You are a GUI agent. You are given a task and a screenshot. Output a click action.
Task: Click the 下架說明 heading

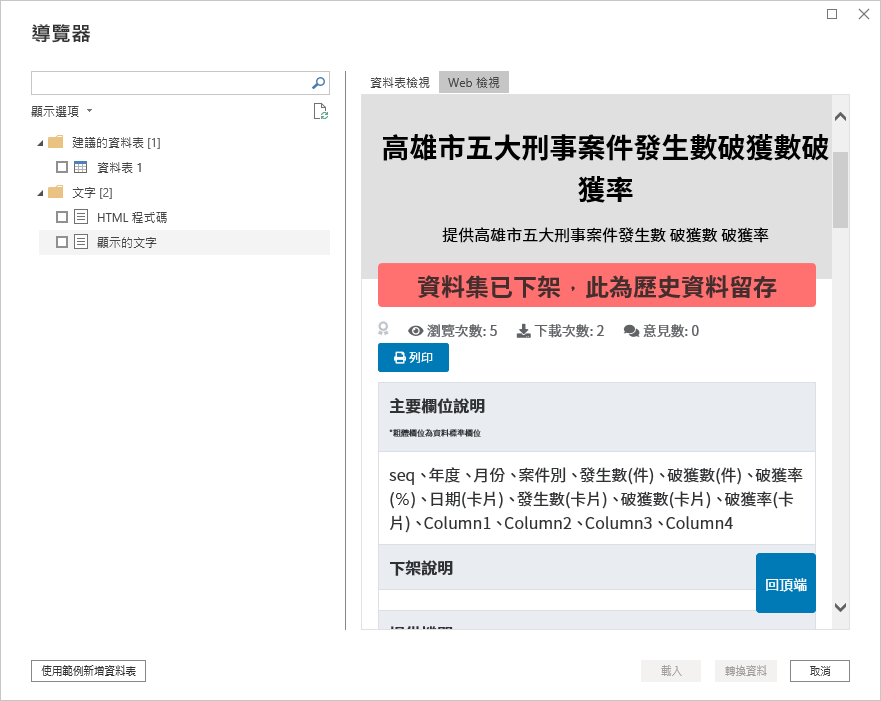421,568
